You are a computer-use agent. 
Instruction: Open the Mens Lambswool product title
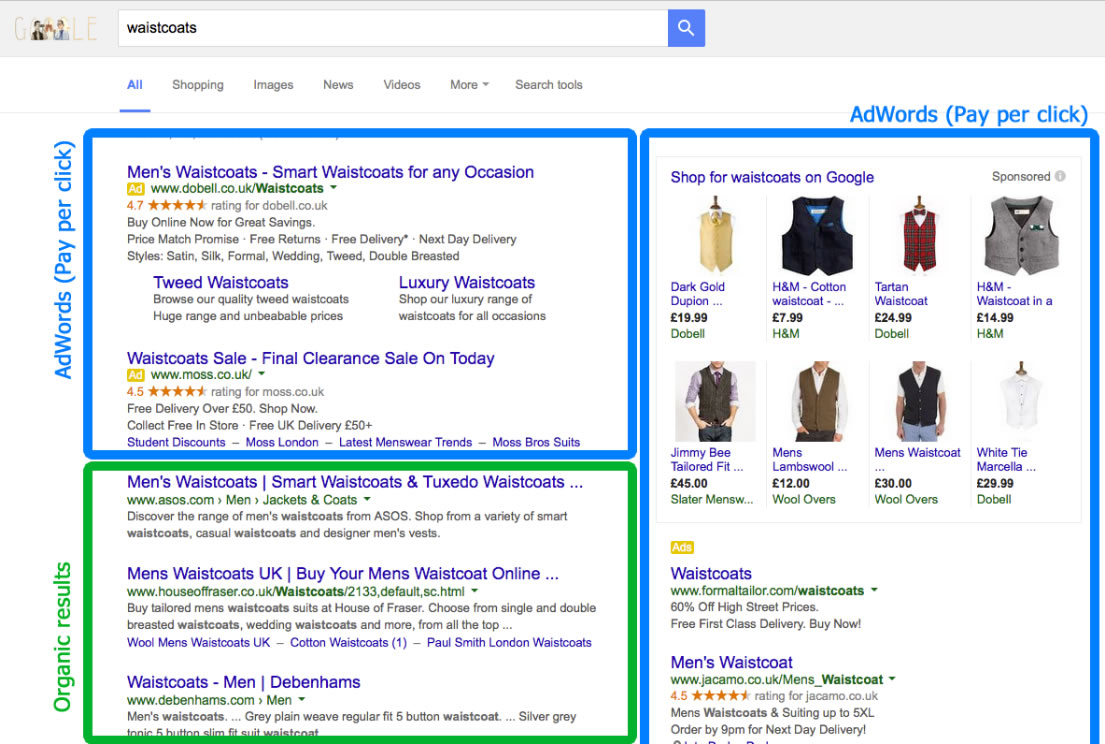pos(810,459)
